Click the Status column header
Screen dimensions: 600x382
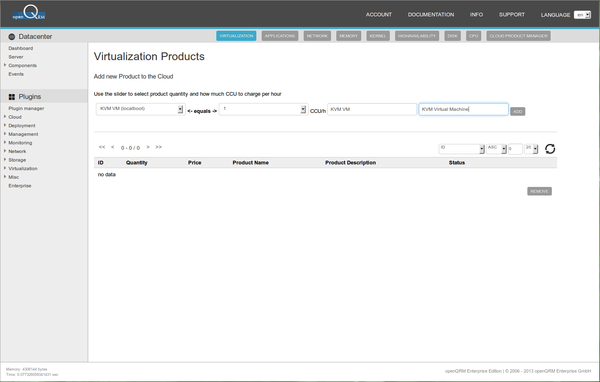point(457,163)
